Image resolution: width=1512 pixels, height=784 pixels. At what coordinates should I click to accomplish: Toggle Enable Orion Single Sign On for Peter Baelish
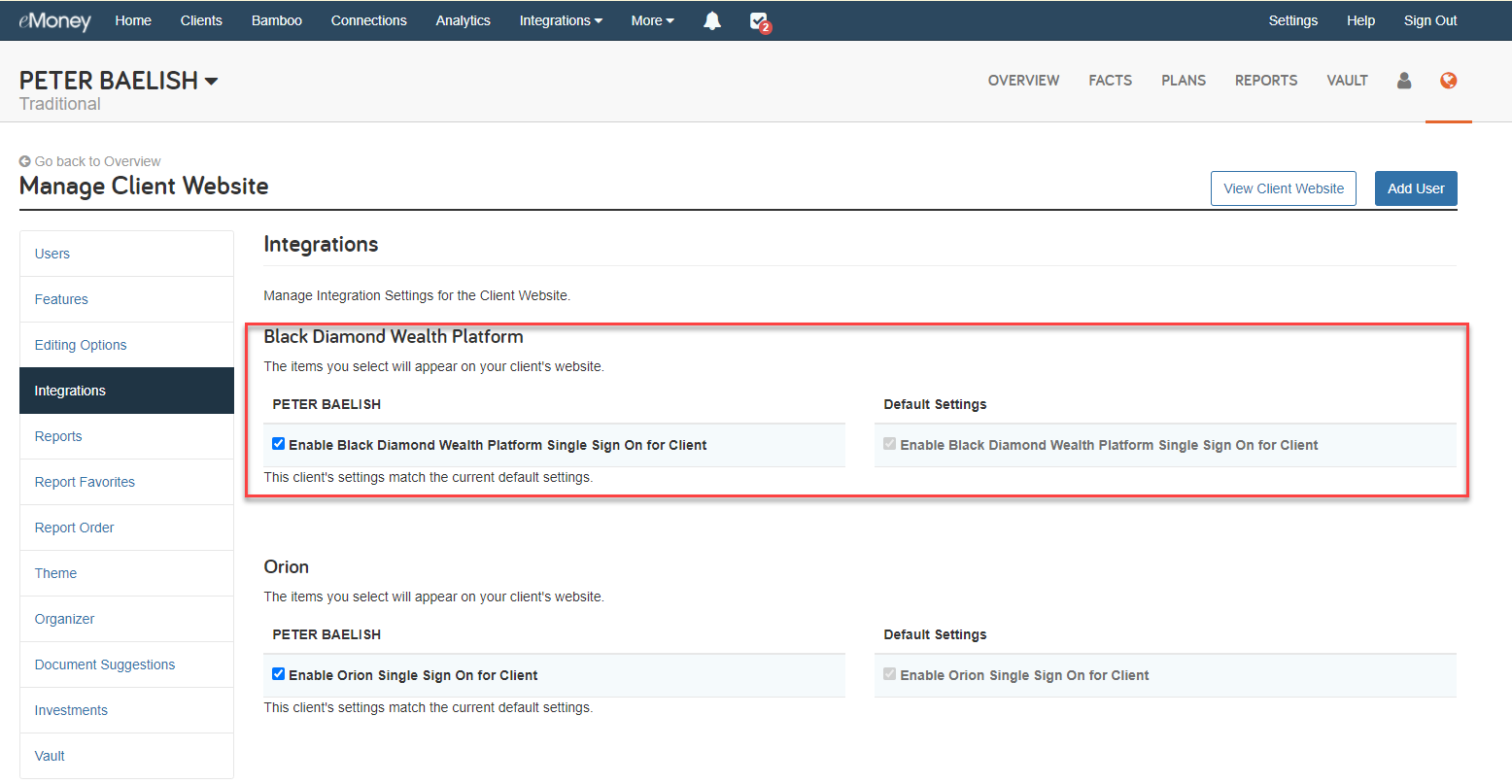click(x=279, y=674)
